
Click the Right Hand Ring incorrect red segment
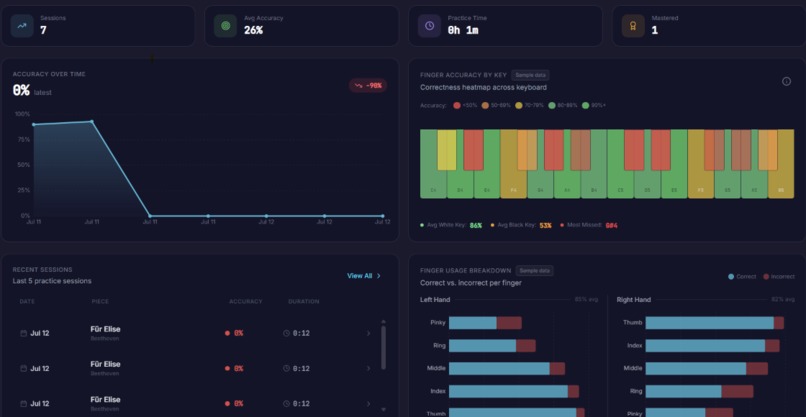(737, 391)
